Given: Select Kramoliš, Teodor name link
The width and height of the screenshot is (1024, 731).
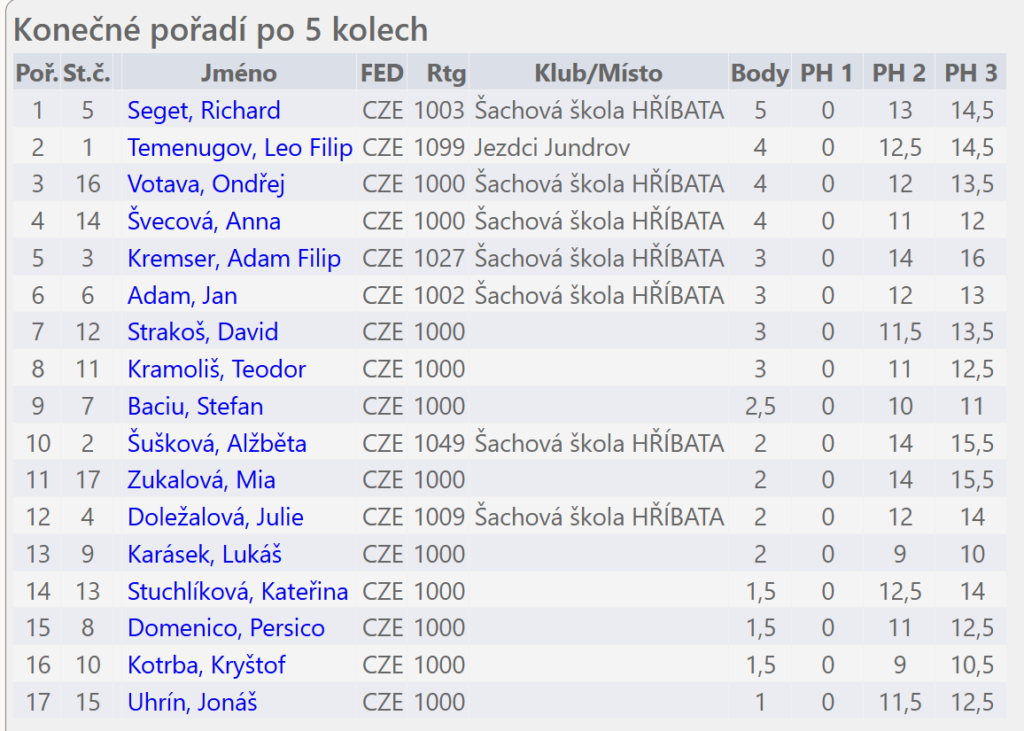Looking at the screenshot, I should 217,369.
